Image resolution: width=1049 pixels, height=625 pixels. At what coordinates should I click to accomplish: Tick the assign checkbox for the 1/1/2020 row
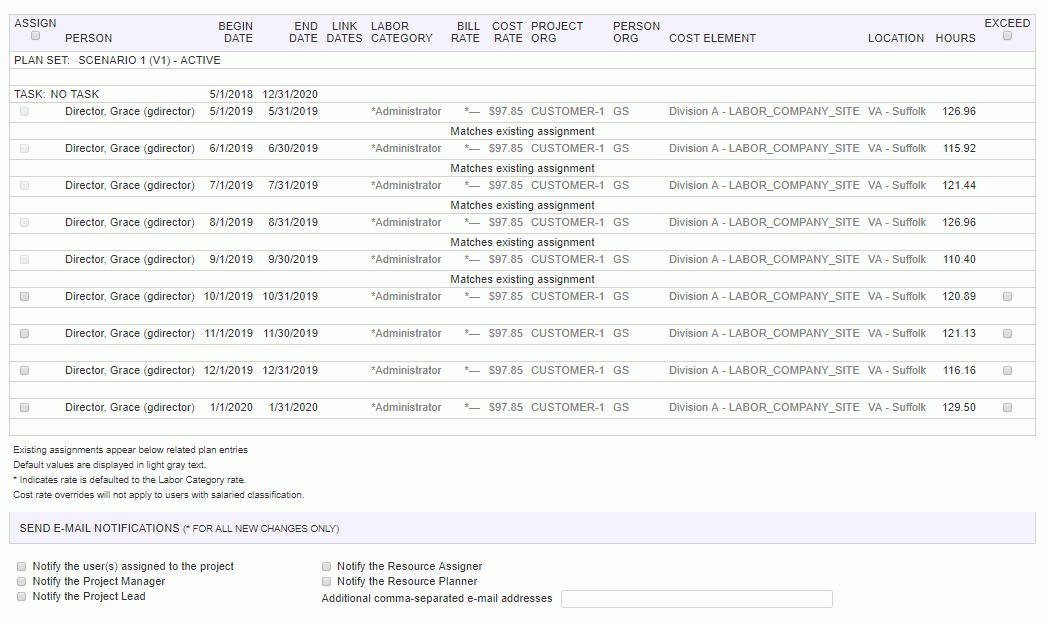[25, 408]
